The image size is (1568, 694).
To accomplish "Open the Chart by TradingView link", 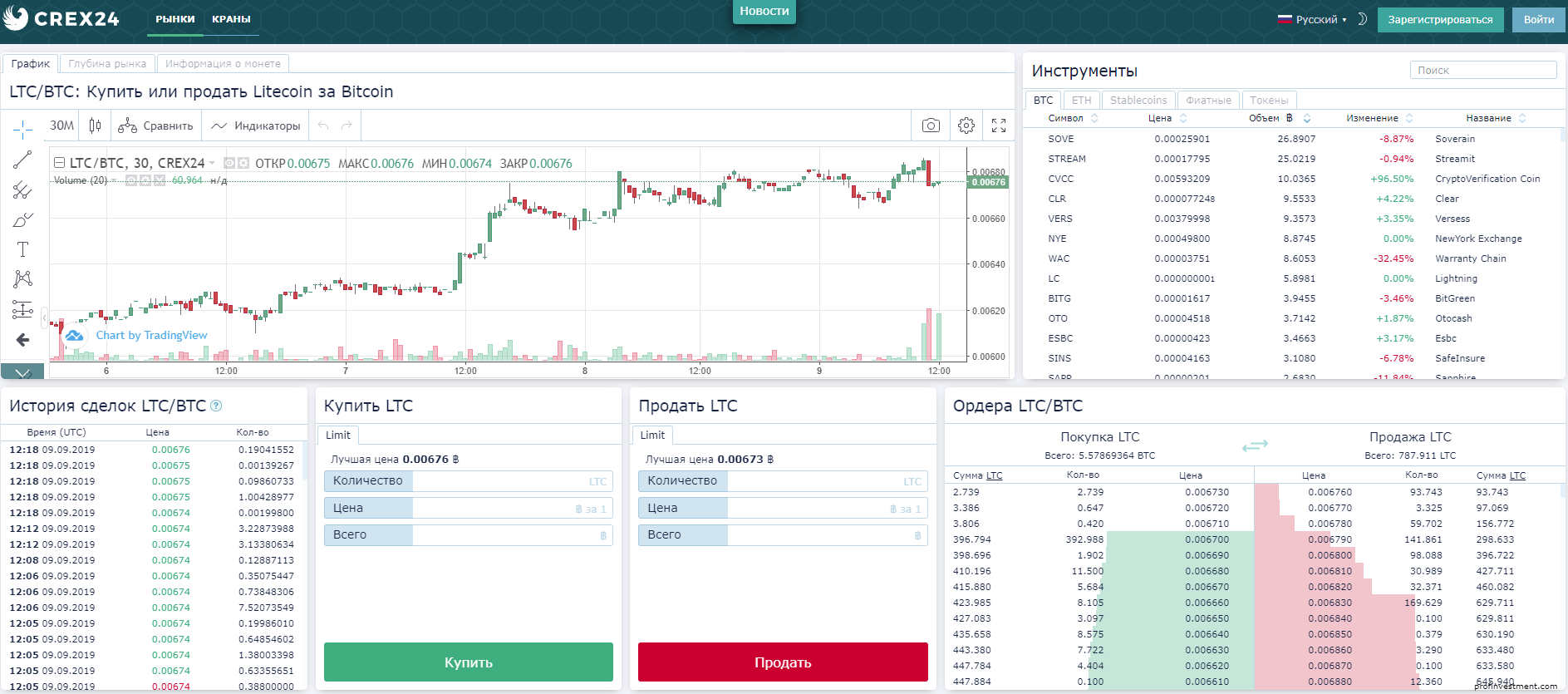I will [151, 335].
